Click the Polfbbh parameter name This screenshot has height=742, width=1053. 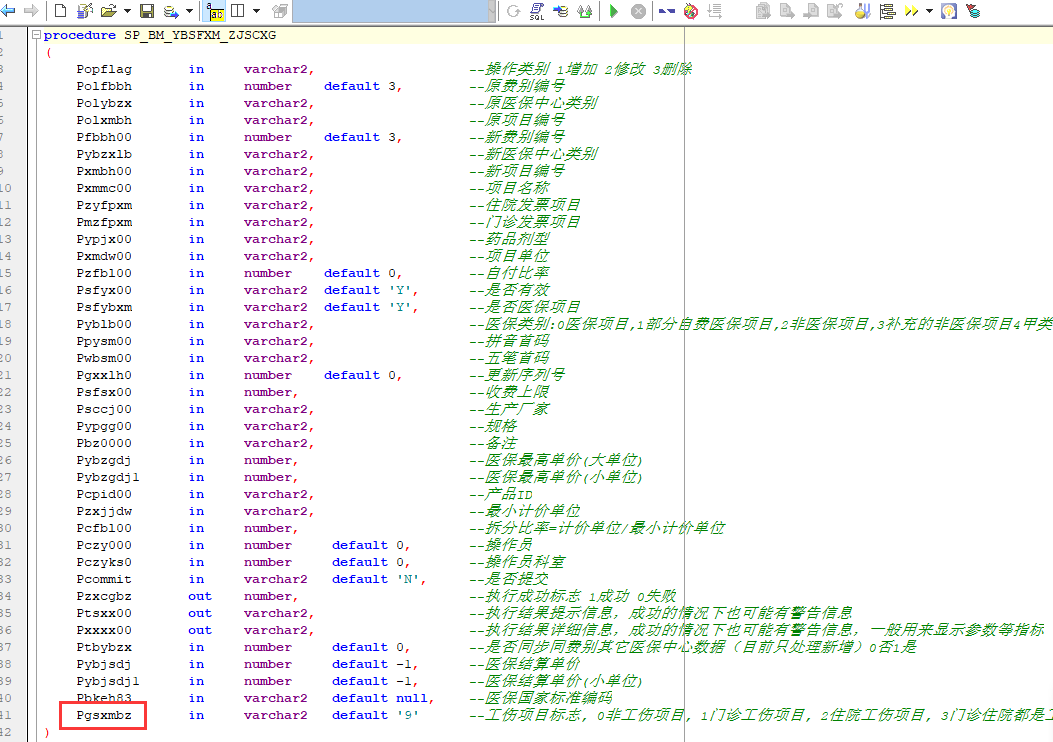click(104, 86)
